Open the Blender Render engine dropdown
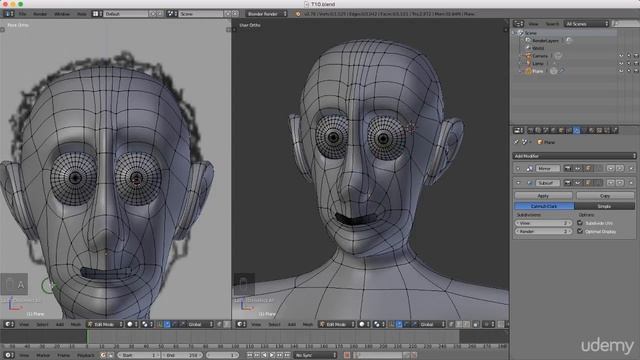This screenshot has width=640, height=360. coord(266,13)
